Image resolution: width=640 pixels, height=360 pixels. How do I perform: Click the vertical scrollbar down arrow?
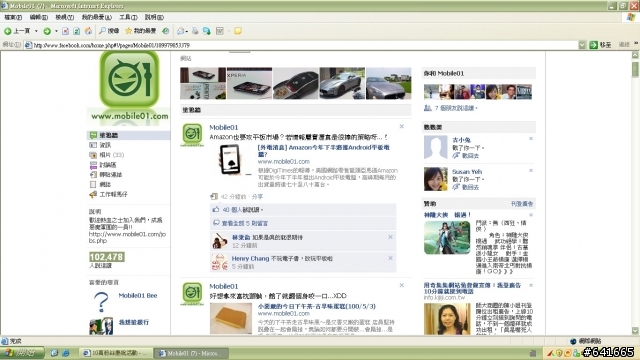click(x=636, y=331)
